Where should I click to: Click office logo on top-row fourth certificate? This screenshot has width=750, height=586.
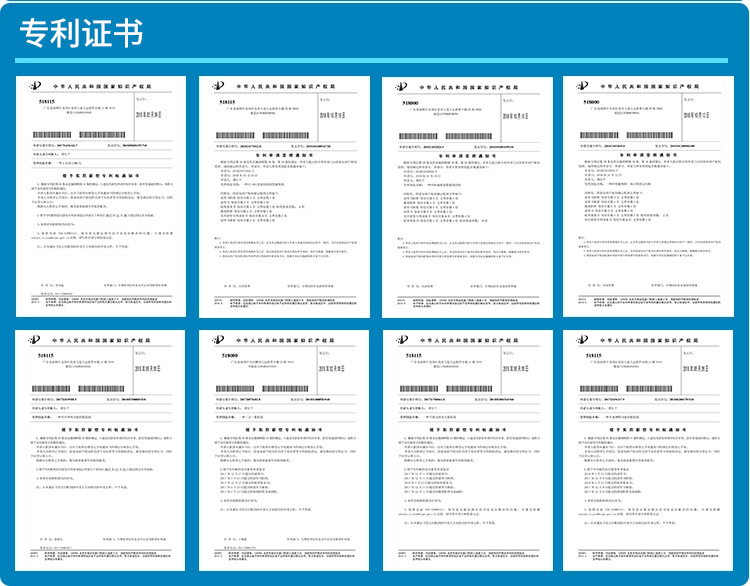pyautogui.click(x=582, y=86)
